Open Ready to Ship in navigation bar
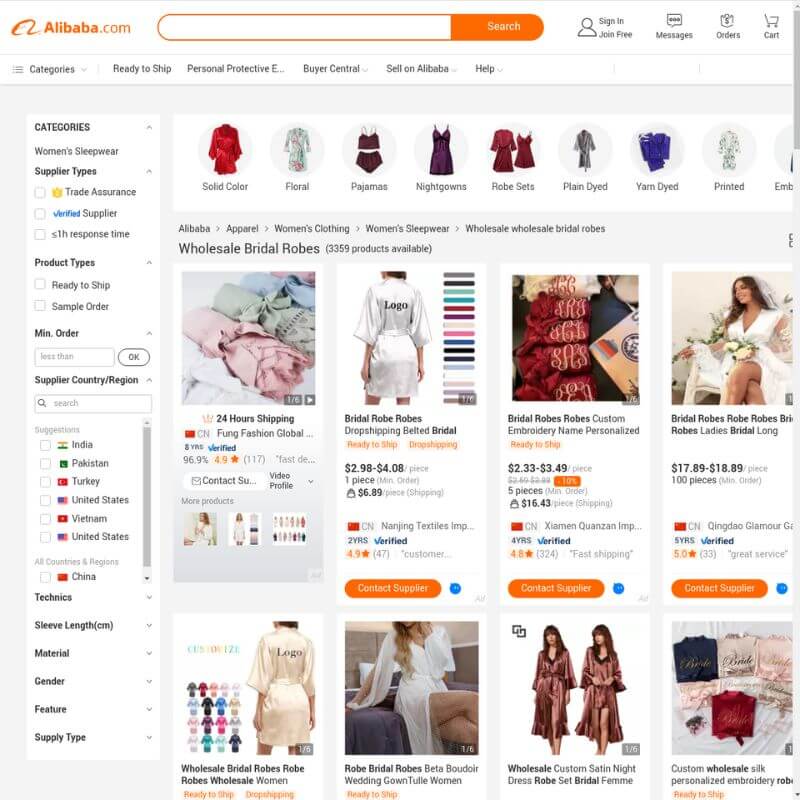The height and width of the screenshot is (800, 800). [x=142, y=69]
